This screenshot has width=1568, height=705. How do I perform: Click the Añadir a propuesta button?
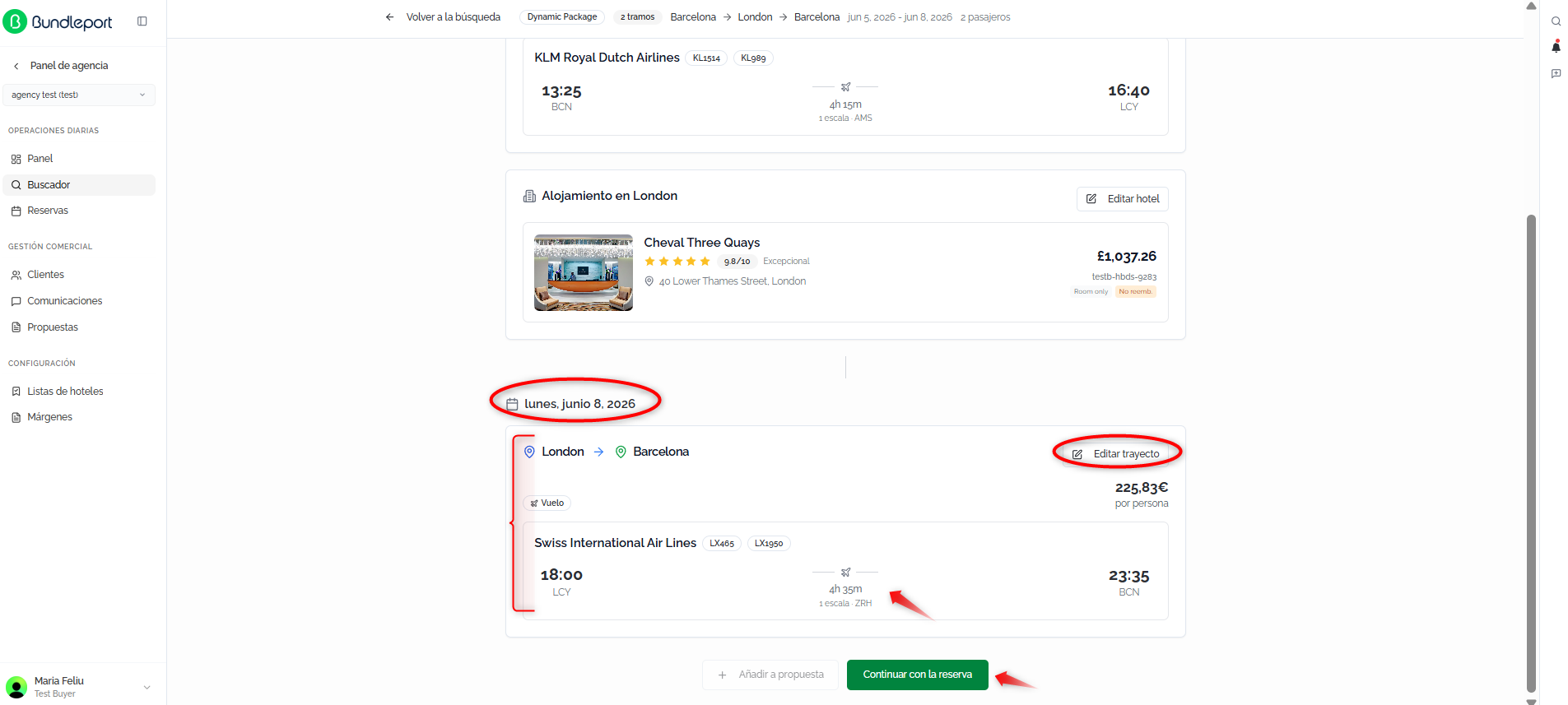pyautogui.click(x=770, y=675)
